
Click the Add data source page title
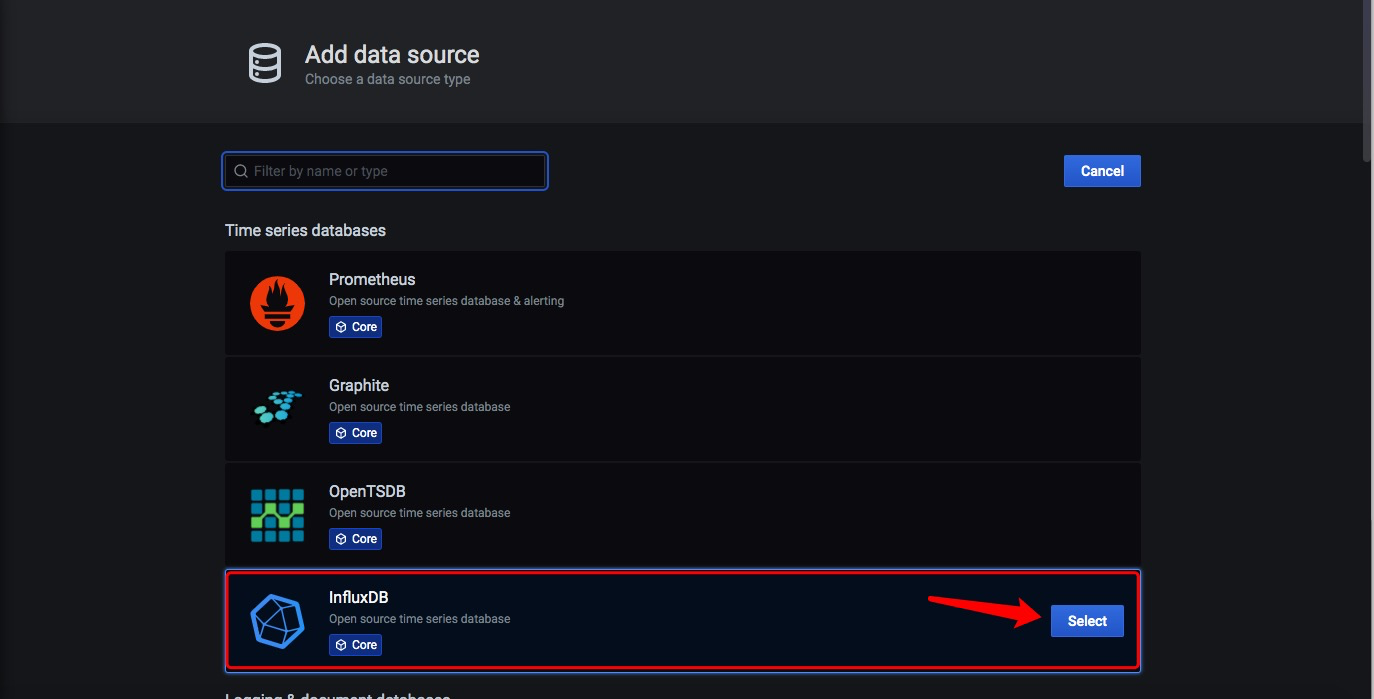392,55
